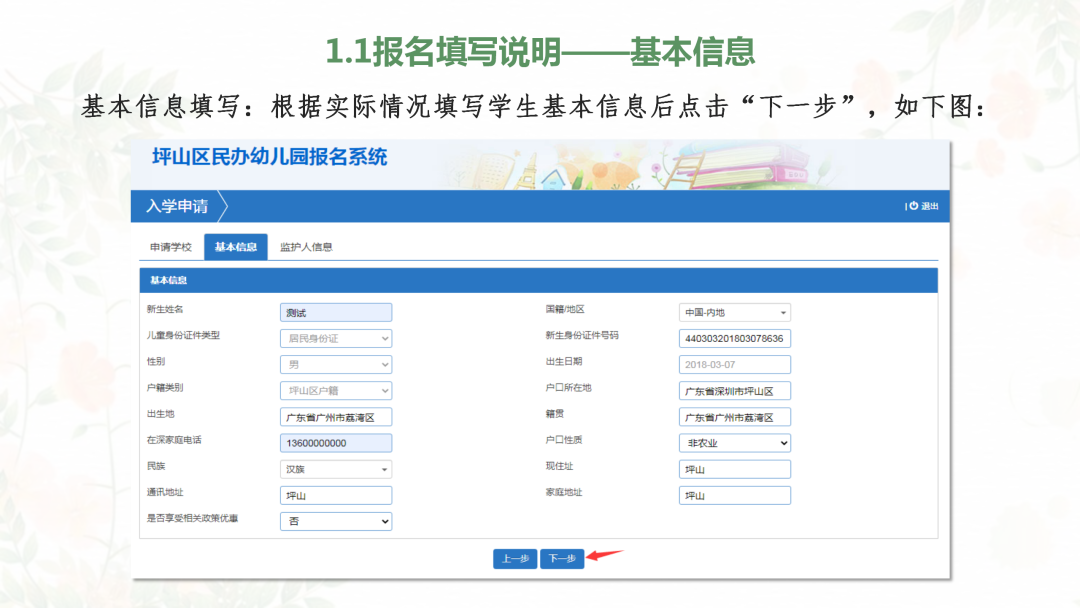Click the 退出 link to log out

930,206
